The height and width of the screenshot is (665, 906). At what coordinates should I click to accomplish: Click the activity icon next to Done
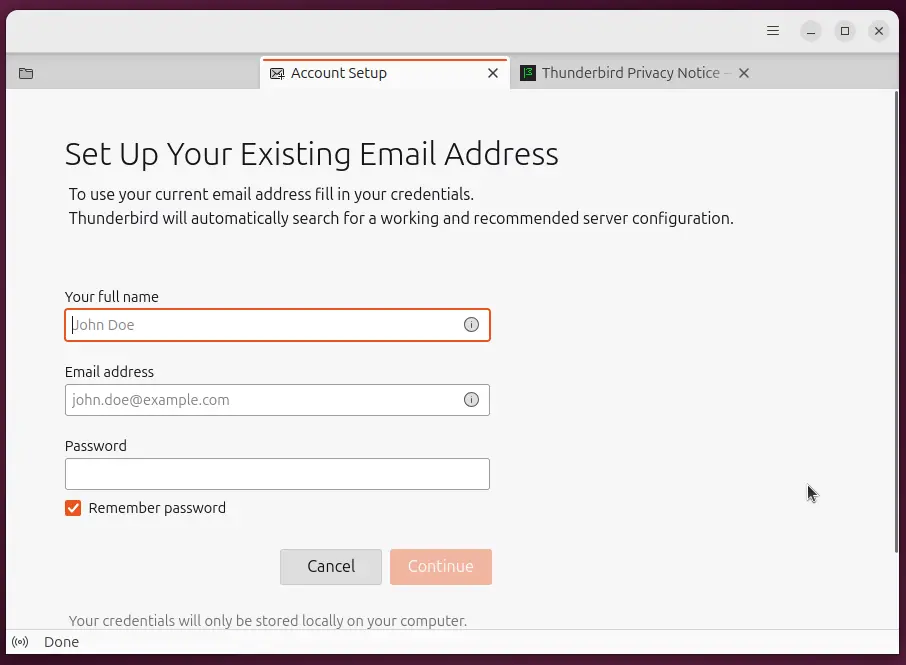20,641
